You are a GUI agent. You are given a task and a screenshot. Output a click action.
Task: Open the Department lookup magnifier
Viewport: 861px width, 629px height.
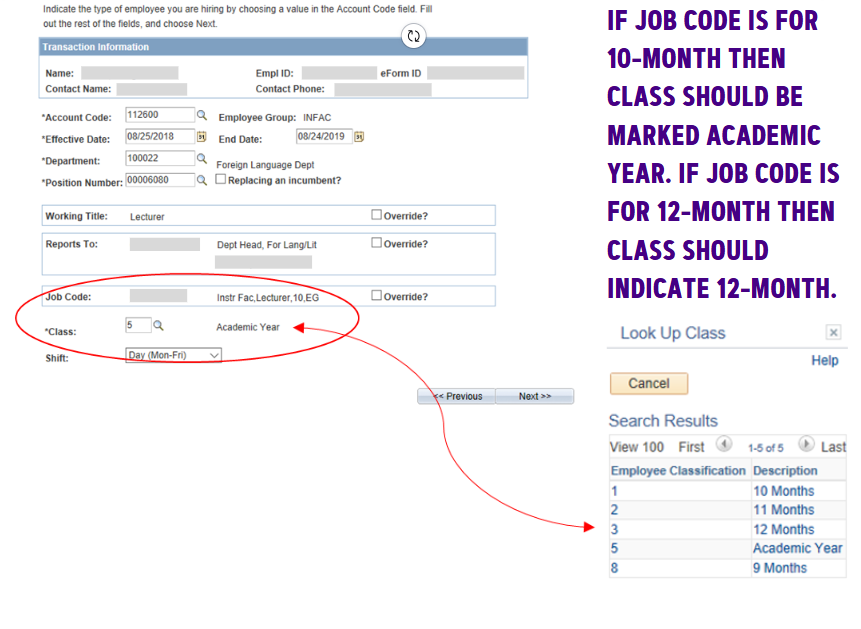tap(204, 158)
